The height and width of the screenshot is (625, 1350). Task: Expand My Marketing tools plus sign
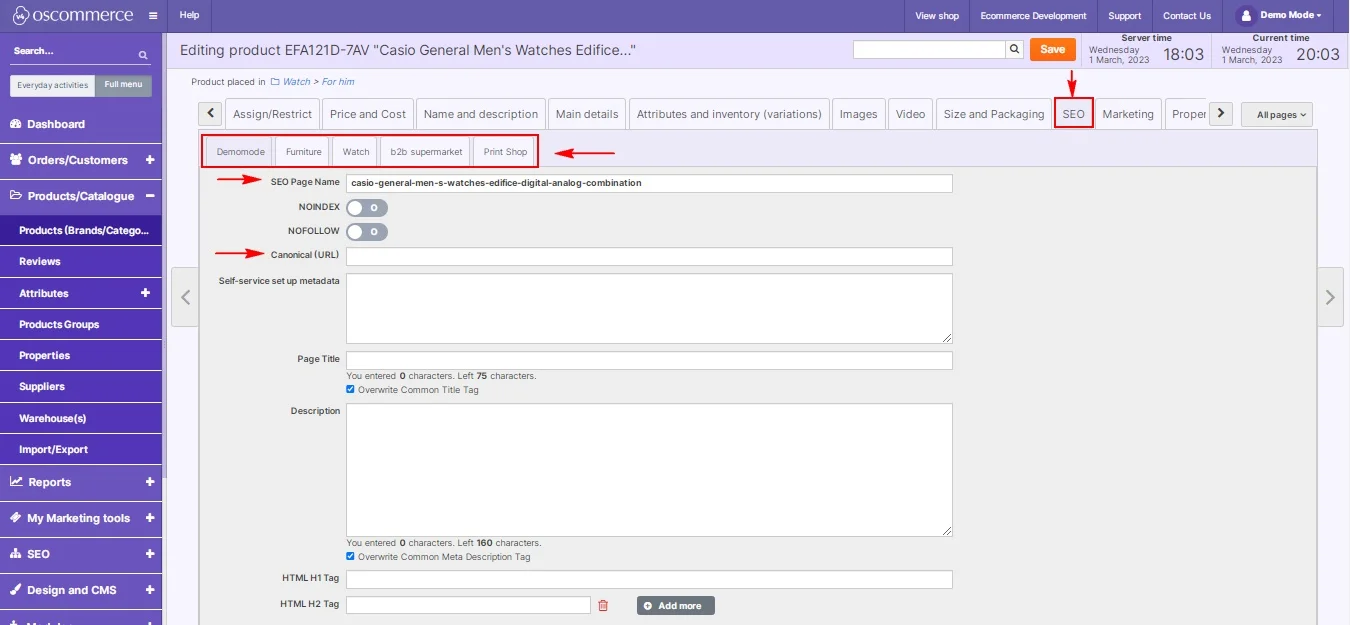[150, 518]
